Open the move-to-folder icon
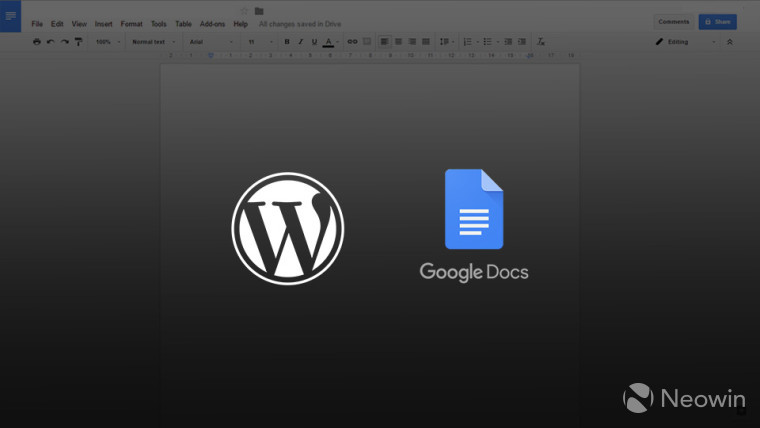 point(259,11)
